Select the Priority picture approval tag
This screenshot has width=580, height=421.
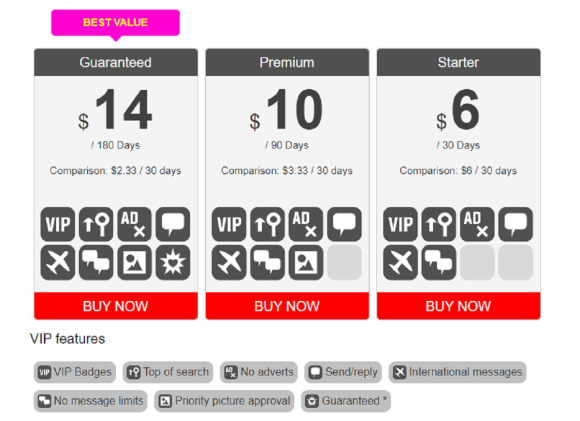(224, 401)
